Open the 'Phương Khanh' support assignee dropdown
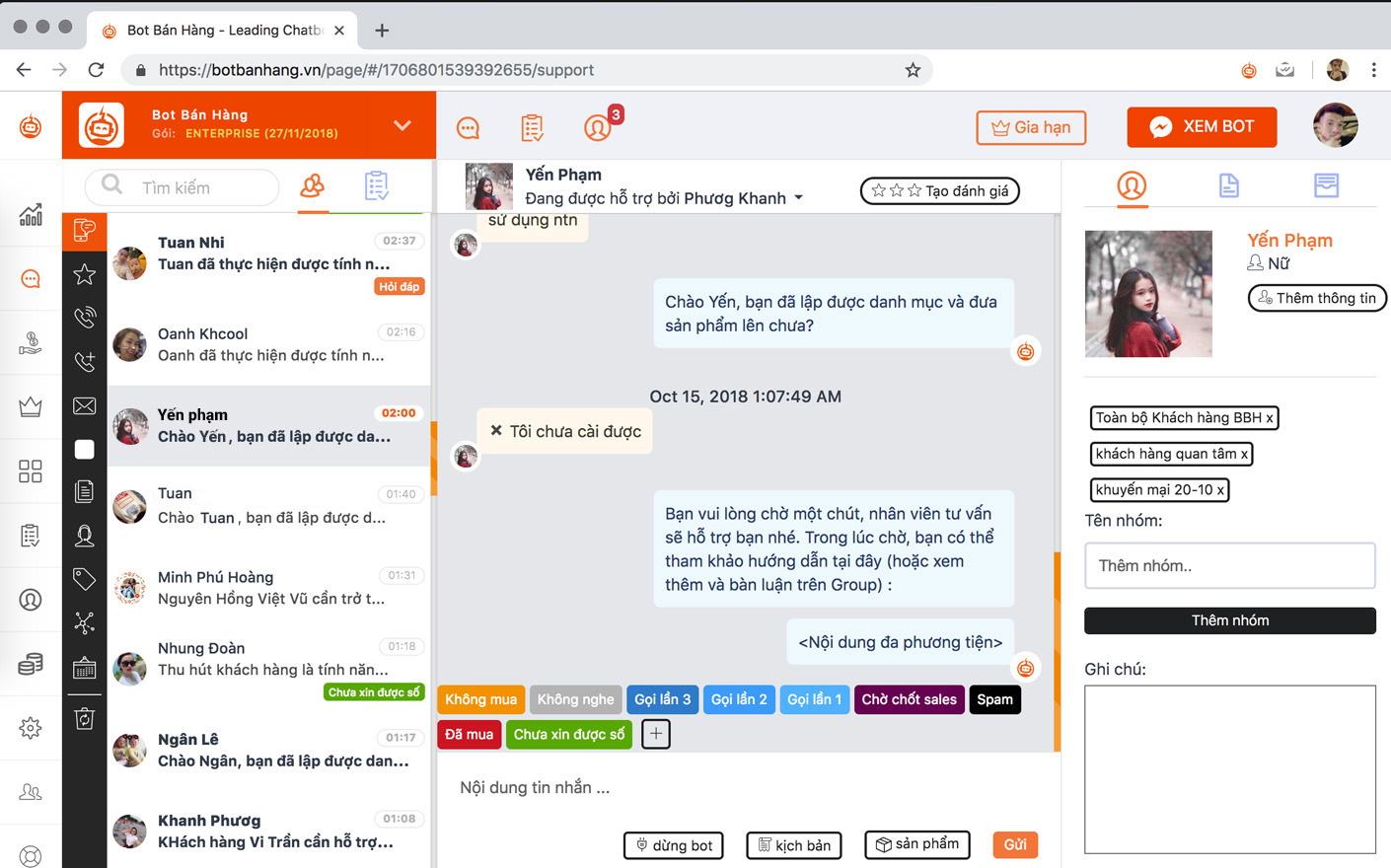The height and width of the screenshot is (868, 1391). tap(799, 198)
